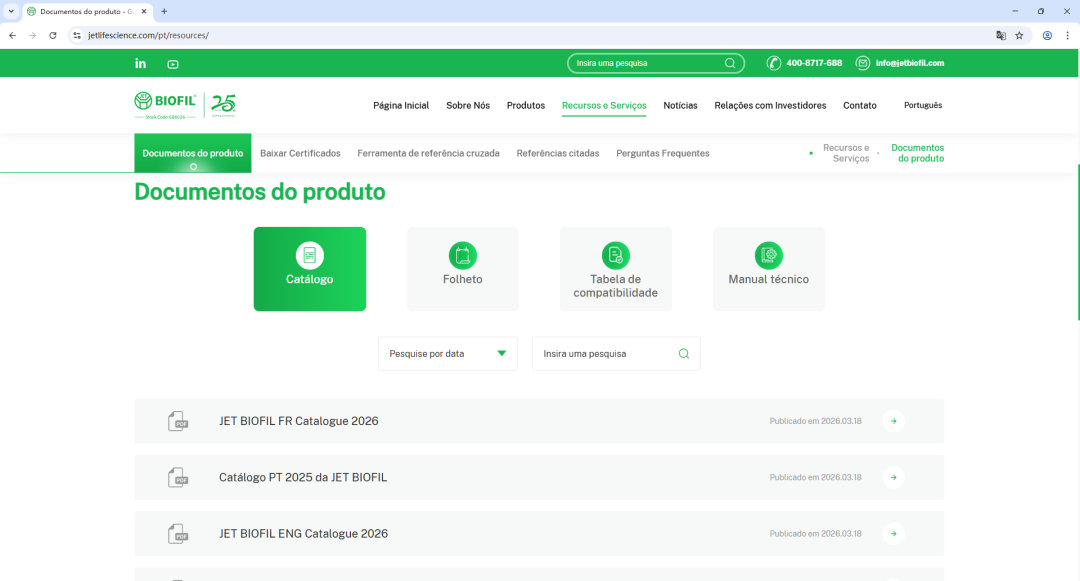Select the Manual técnico category card

coord(769,269)
